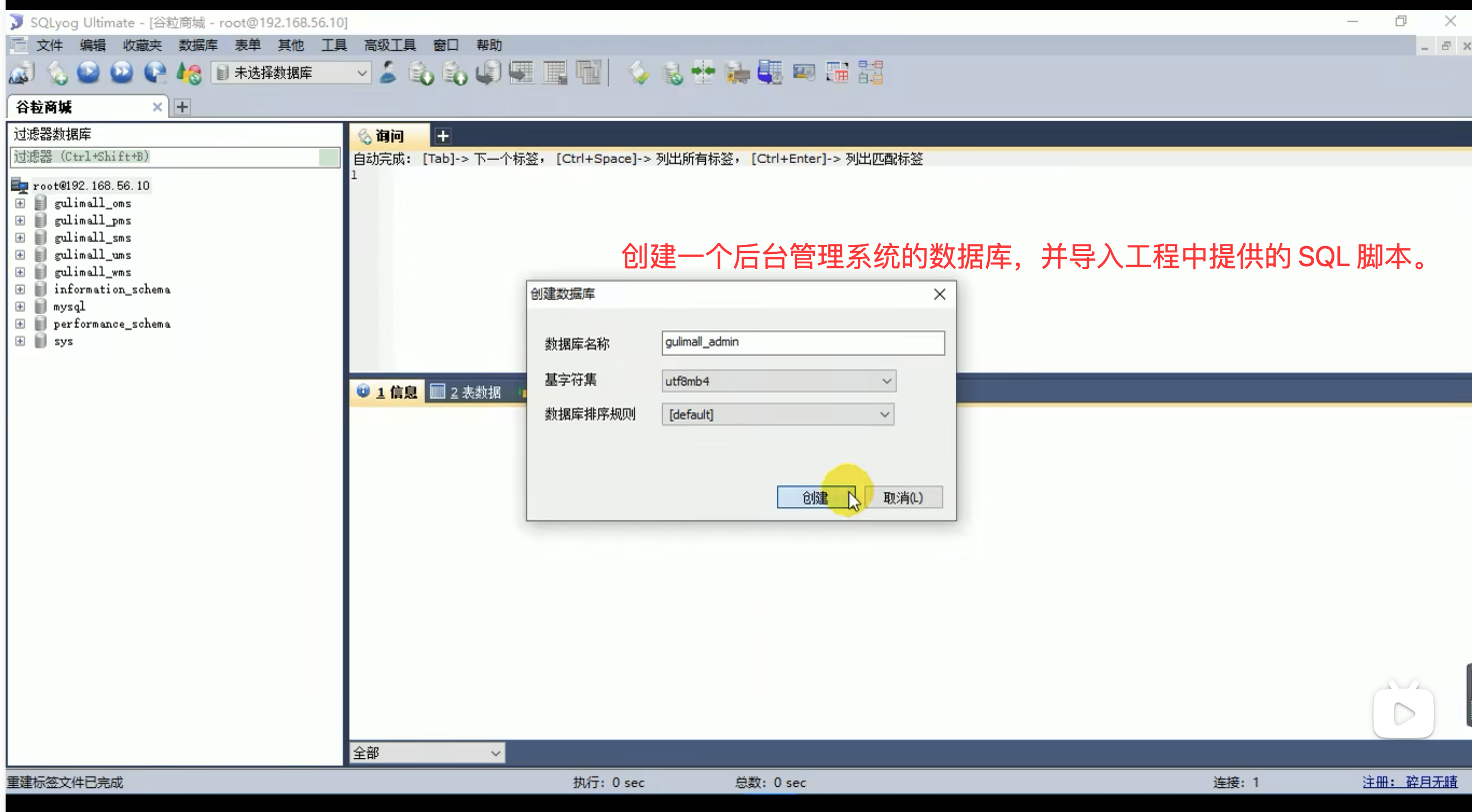Open the 基字符集 utf8mb4 dropdown

click(779, 381)
